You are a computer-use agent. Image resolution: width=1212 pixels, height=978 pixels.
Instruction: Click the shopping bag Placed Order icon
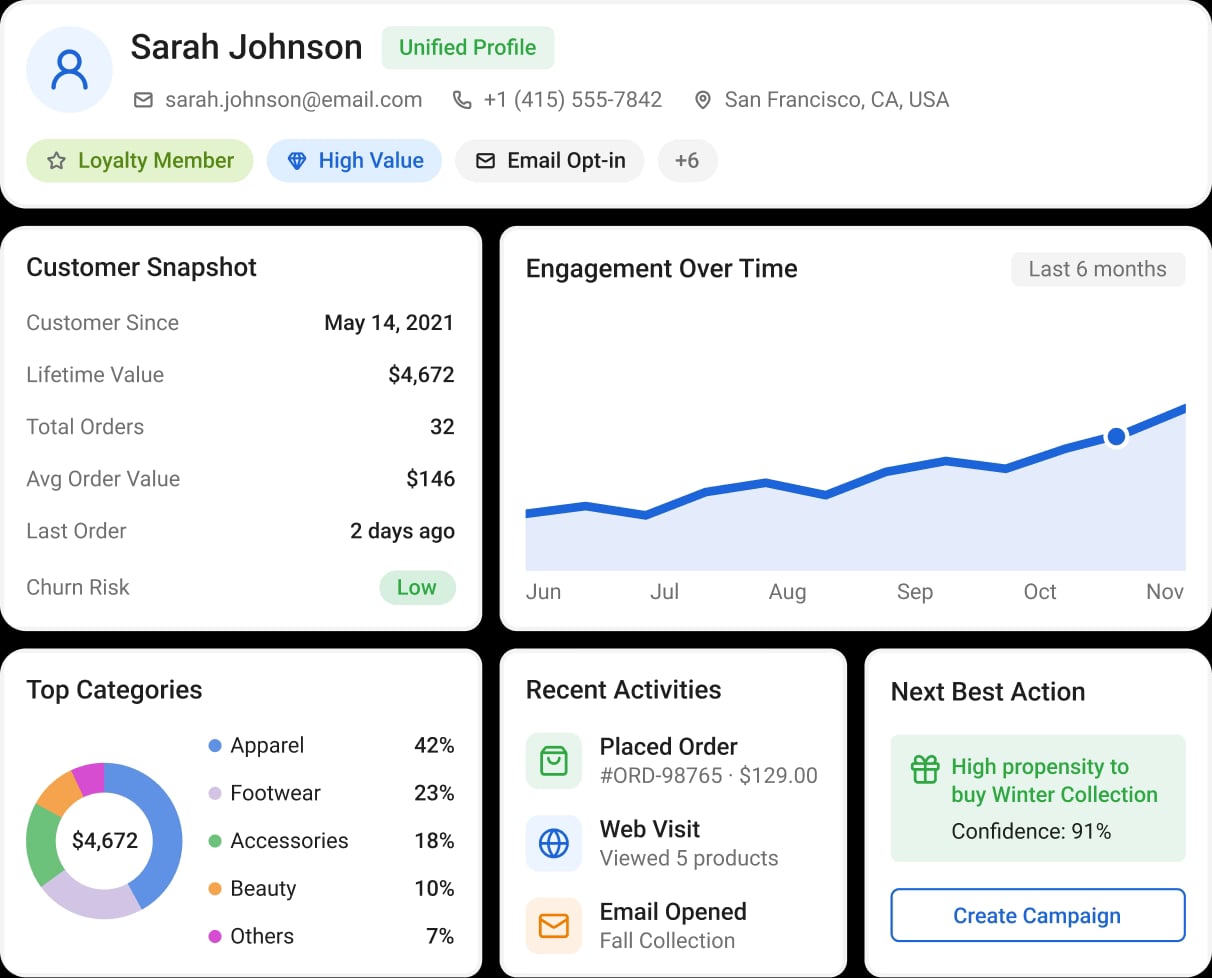coord(553,761)
